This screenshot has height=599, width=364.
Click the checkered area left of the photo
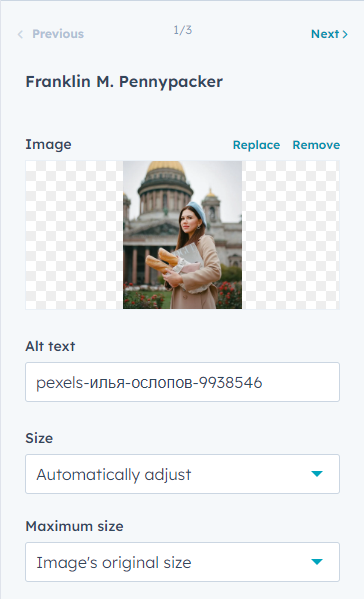click(74, 235)
